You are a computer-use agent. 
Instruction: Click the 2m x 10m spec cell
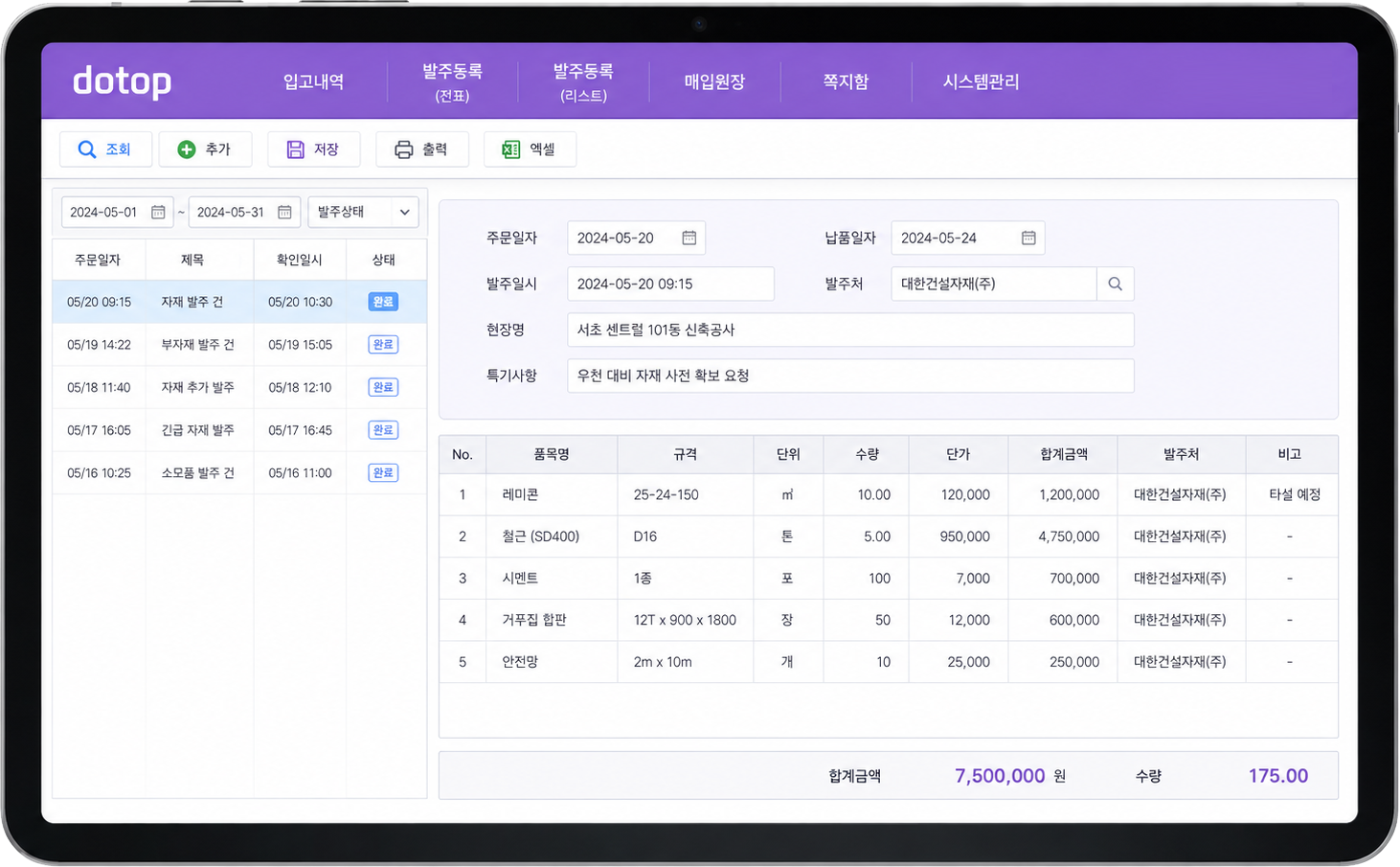pos(686,662)
